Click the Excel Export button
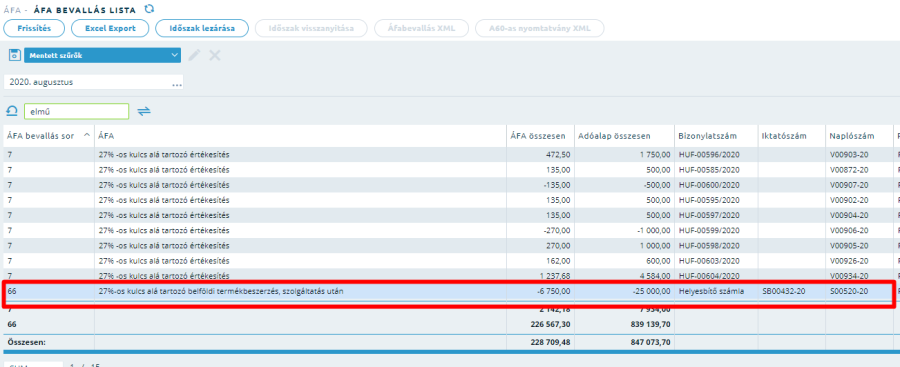The width and height of the screenshot is (900, 367). 110,28
